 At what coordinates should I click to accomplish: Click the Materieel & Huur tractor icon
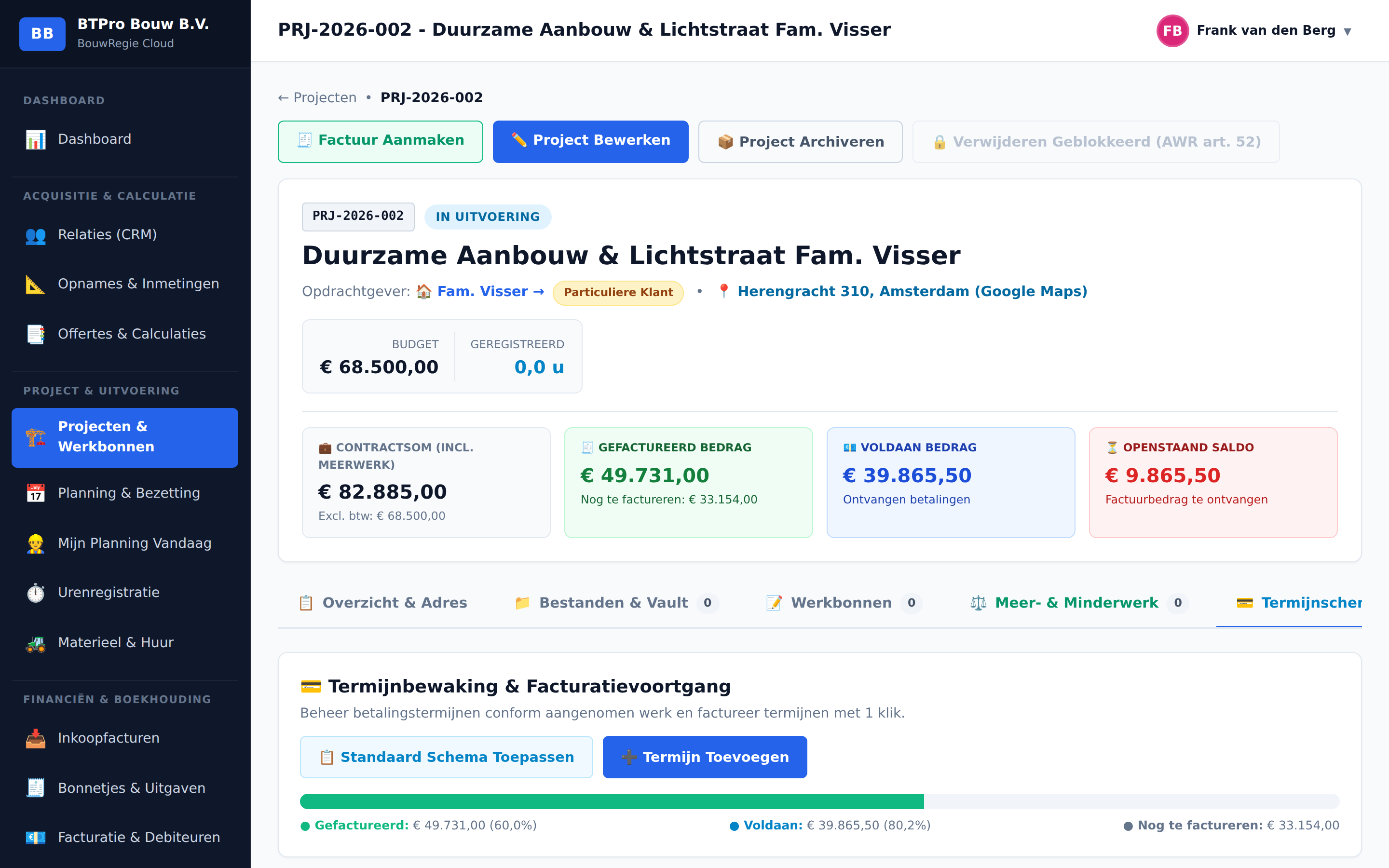pos(36,643)
